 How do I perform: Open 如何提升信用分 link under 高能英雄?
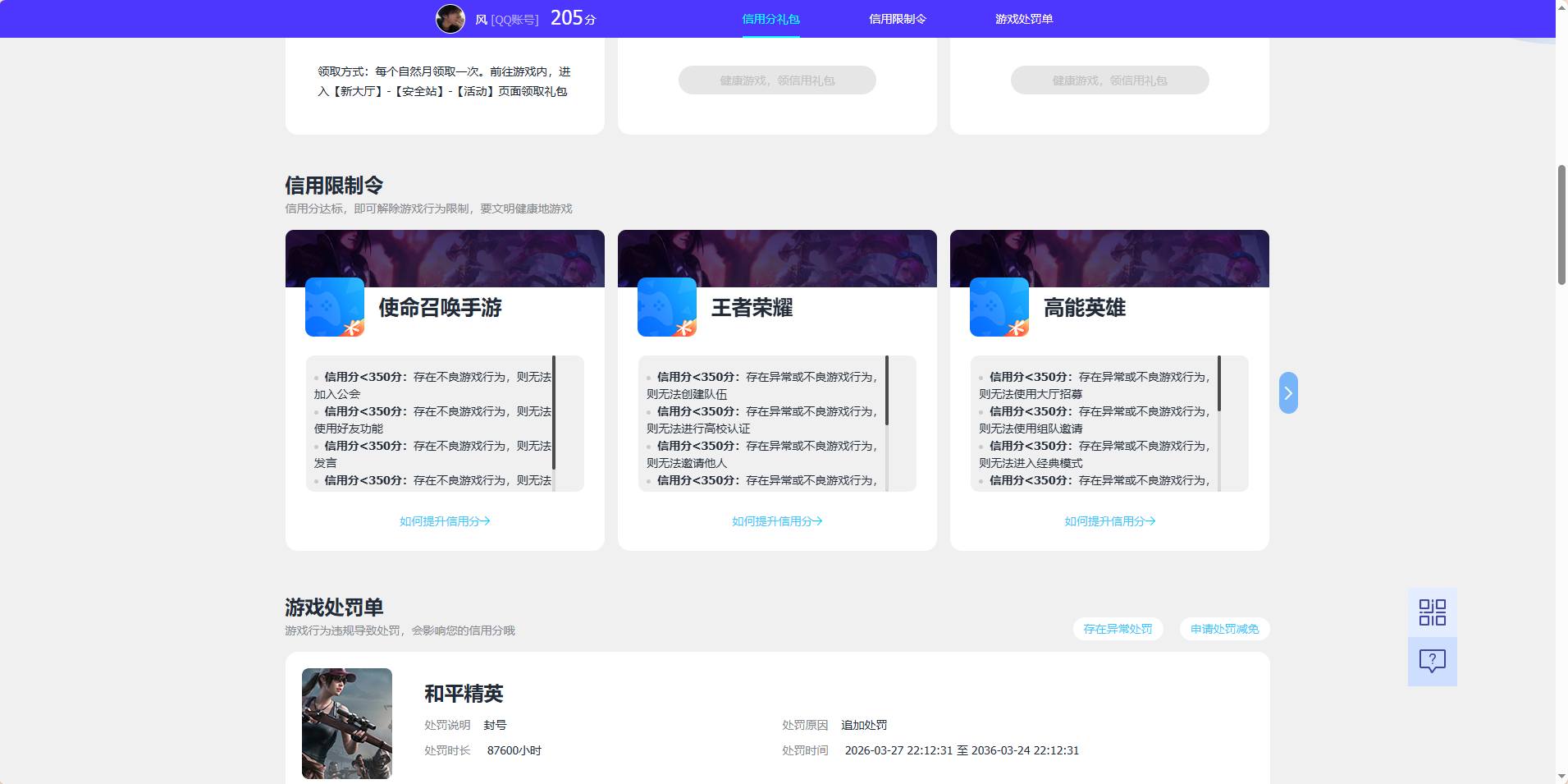point(1109,521)
